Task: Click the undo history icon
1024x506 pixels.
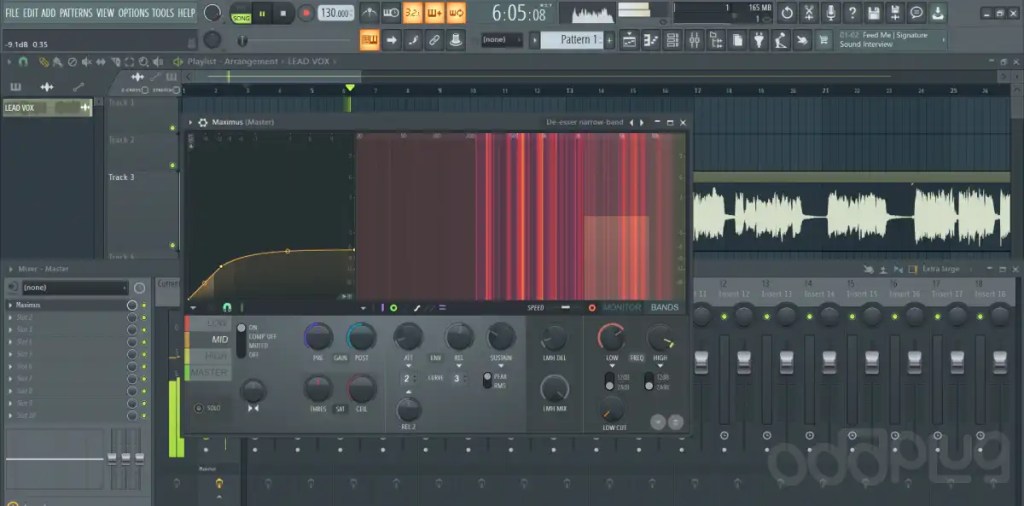Action: 787,12
